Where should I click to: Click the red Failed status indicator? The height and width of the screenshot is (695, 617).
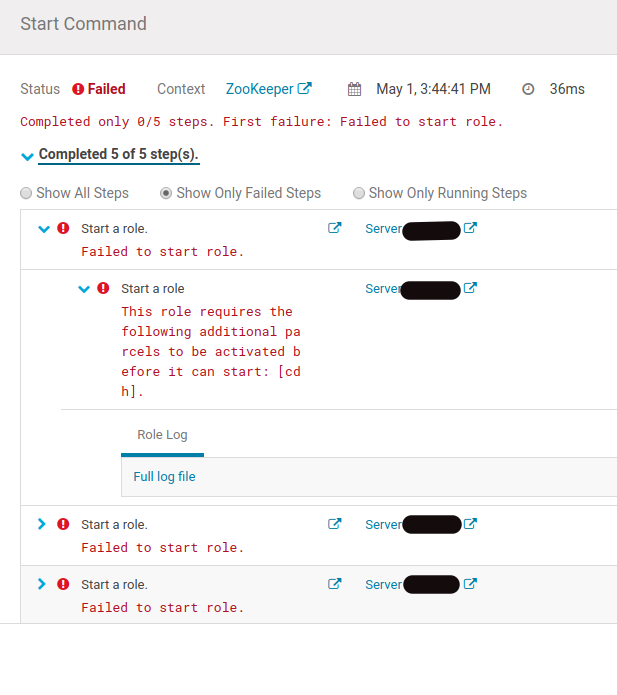click(x=99, y=89)
